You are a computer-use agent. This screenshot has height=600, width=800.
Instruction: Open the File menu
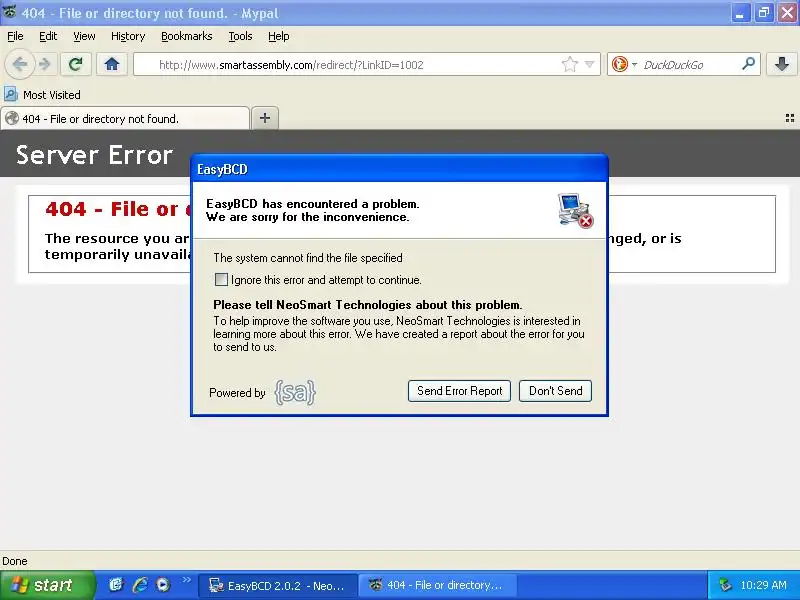15,36
